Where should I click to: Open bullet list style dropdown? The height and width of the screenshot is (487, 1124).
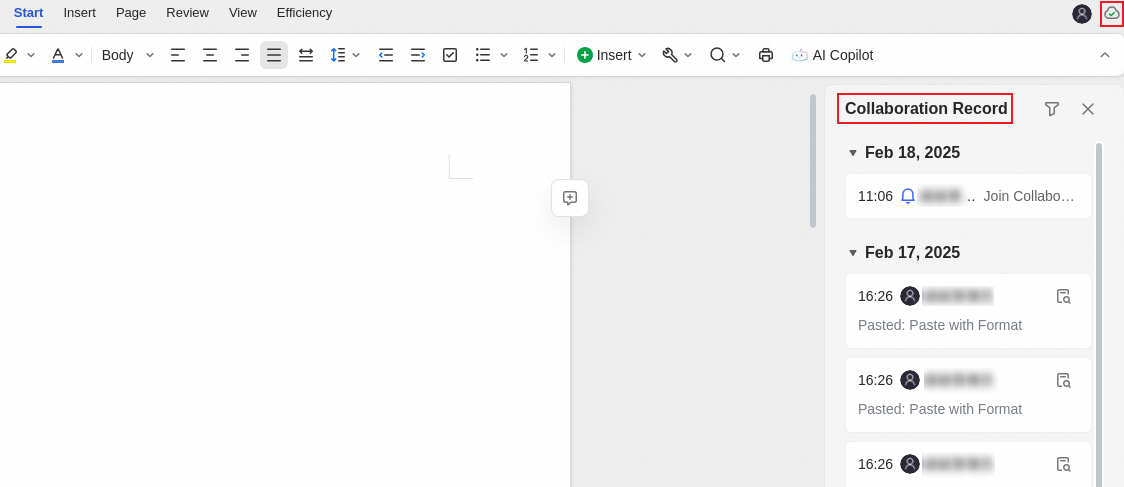(504, 55)
